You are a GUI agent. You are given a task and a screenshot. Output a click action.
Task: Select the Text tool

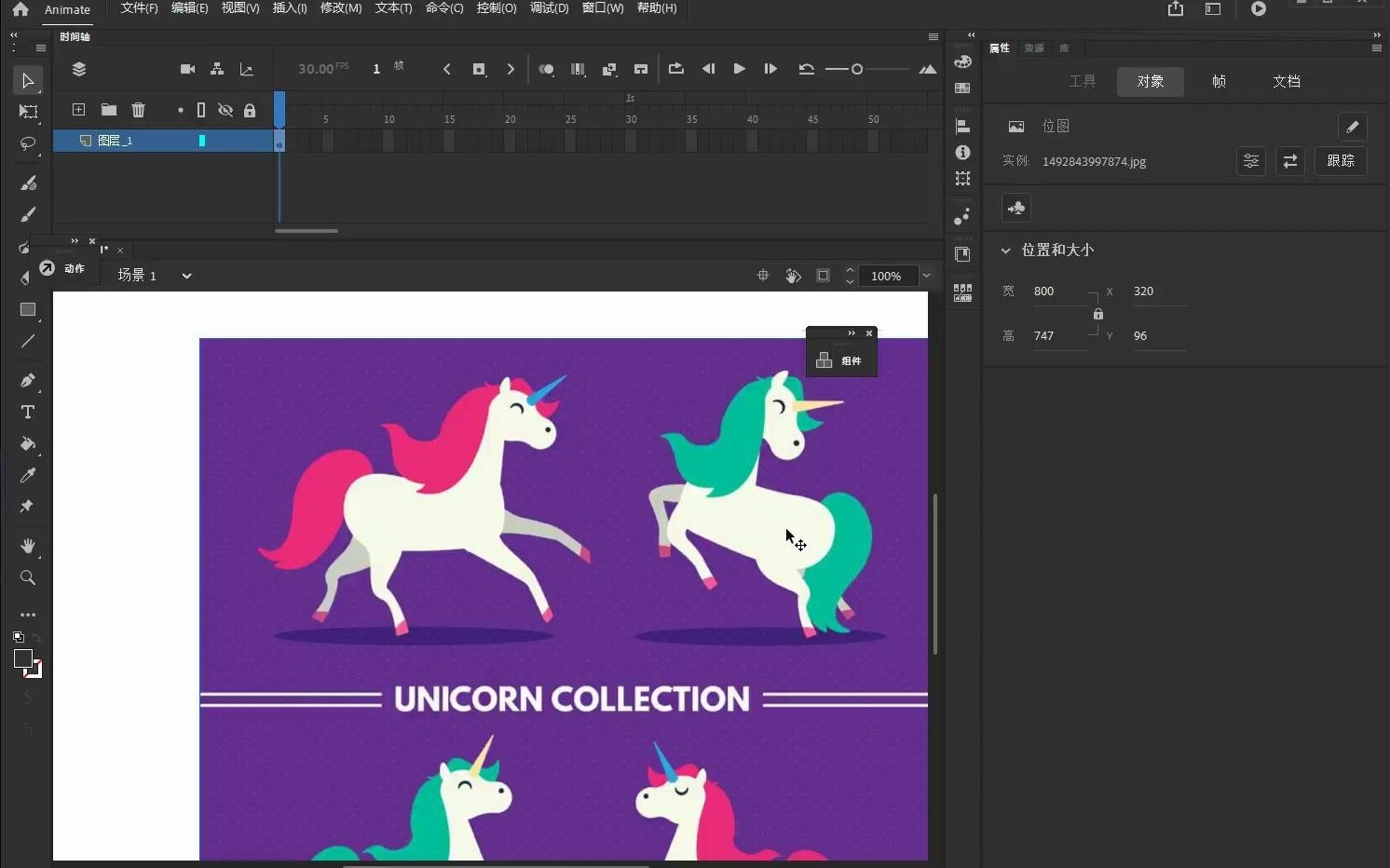pyautogui.click(x=28, y=413)
